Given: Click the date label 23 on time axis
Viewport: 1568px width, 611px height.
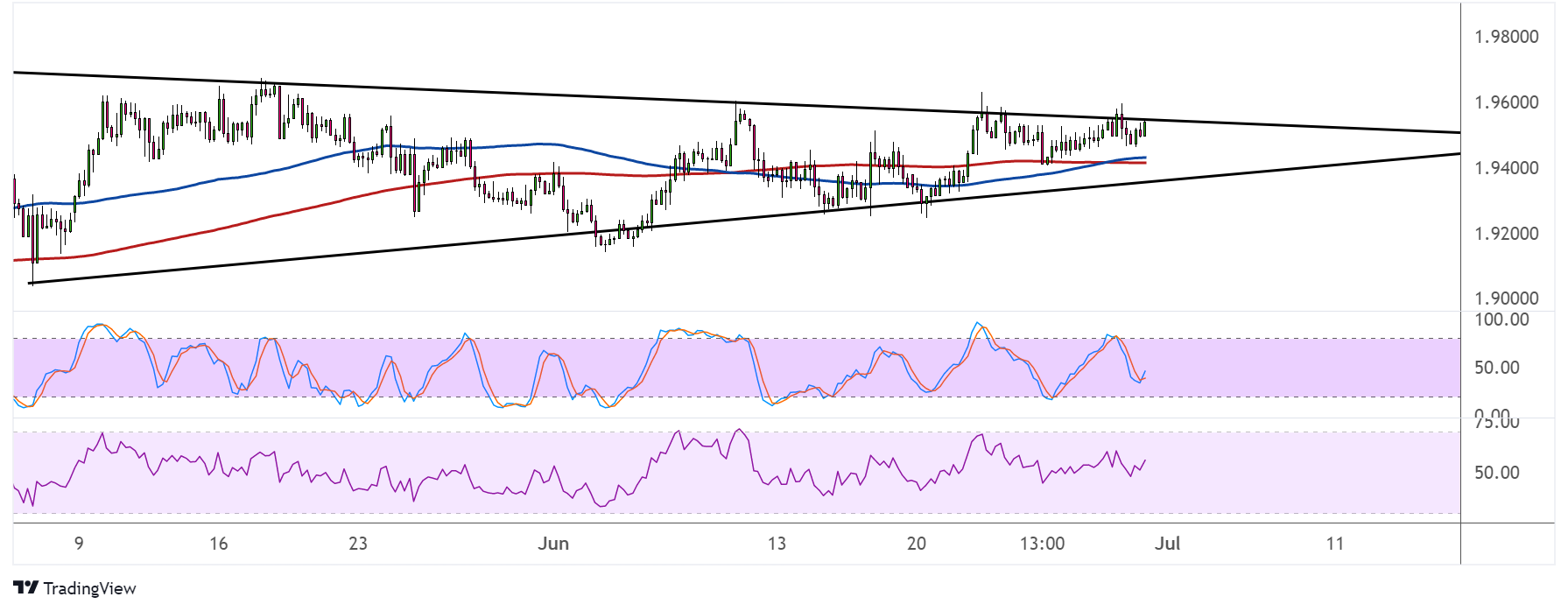Looking at the screenshot, I should [358, 544].
